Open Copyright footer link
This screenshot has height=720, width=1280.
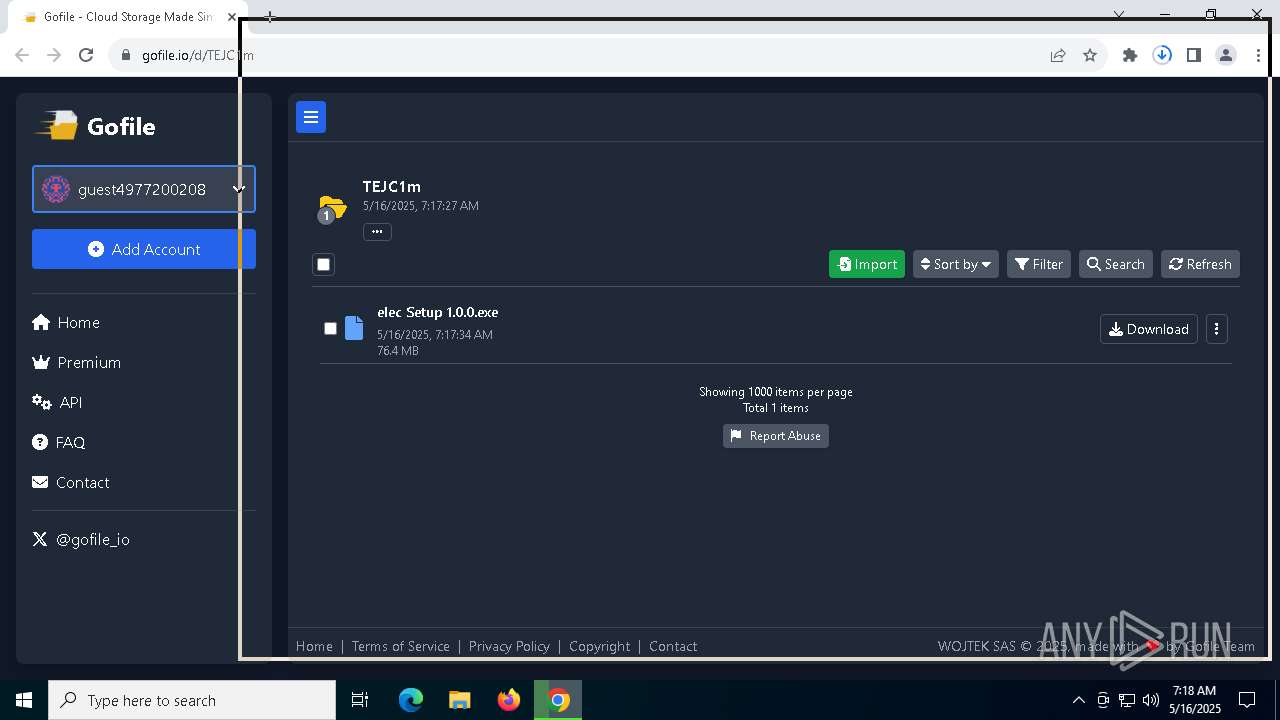click(x=599, y=646)
